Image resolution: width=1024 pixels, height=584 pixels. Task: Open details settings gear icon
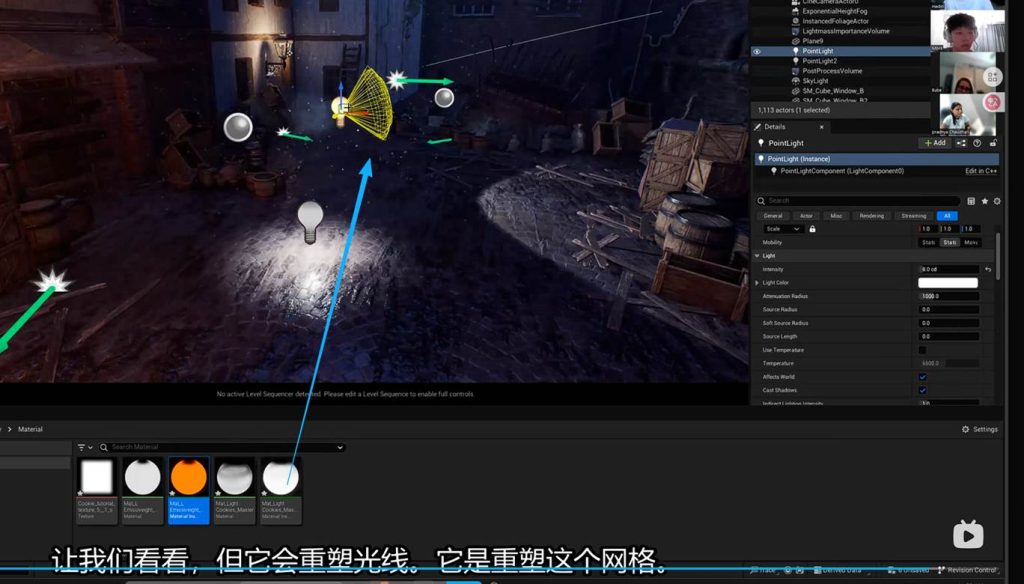pyautogui.click(x=996, y=201)
